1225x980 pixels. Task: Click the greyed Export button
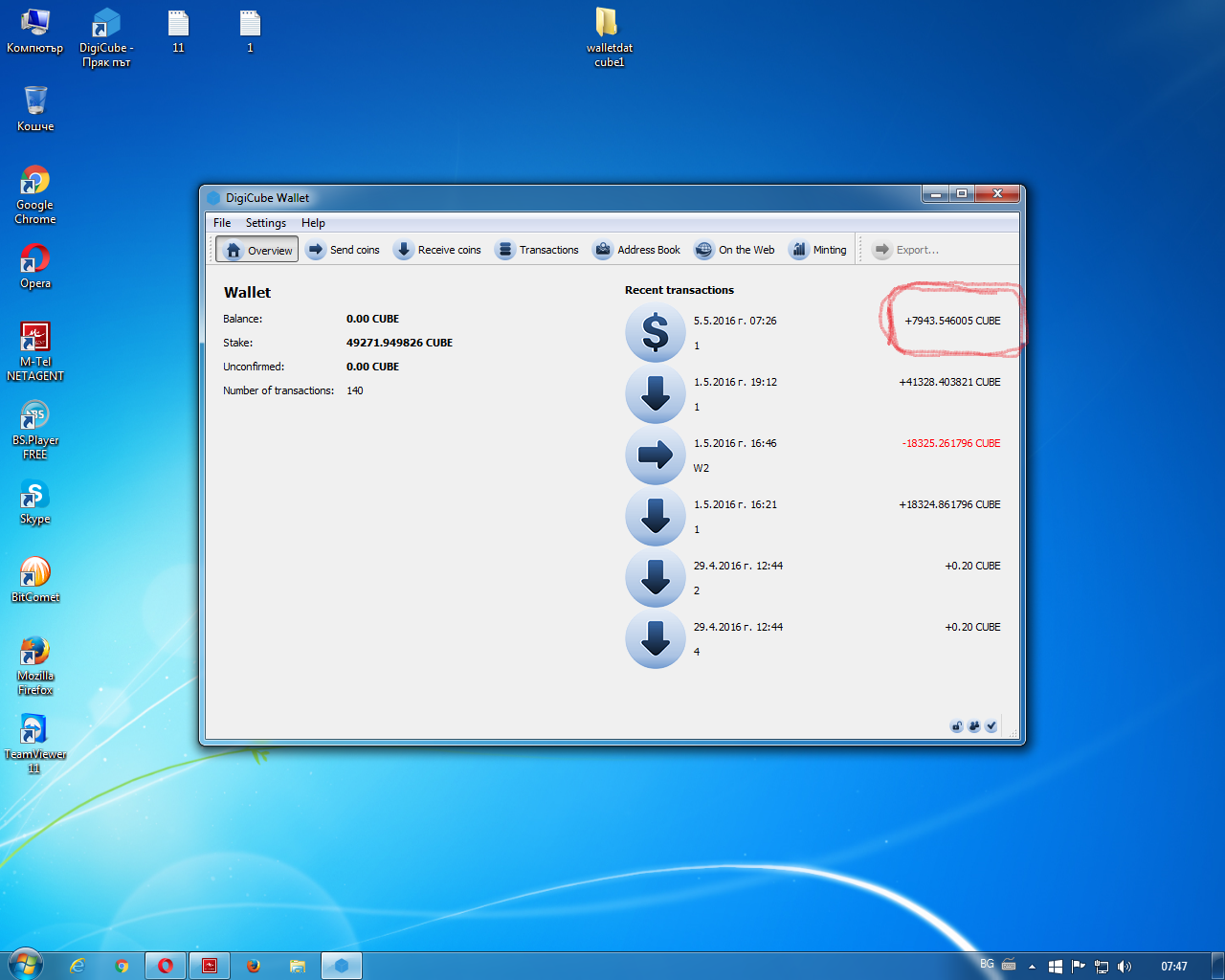[x=905, y=250]
